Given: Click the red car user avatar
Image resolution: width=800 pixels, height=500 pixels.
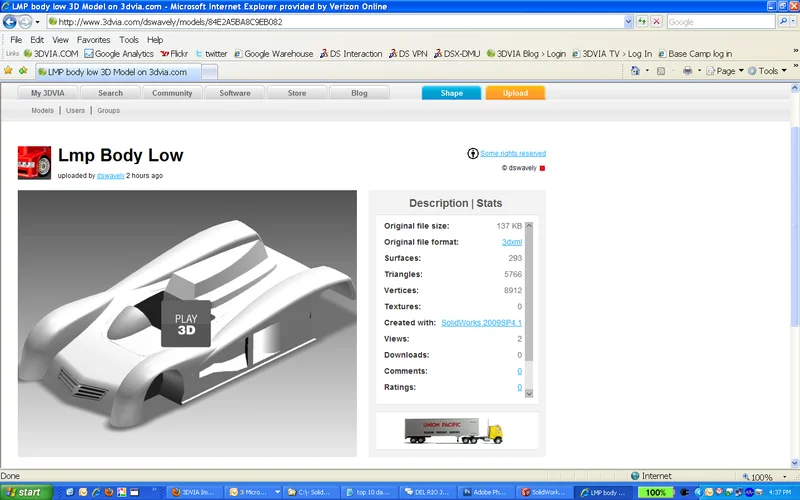Looking at the screenshot, I should point(34,162).
